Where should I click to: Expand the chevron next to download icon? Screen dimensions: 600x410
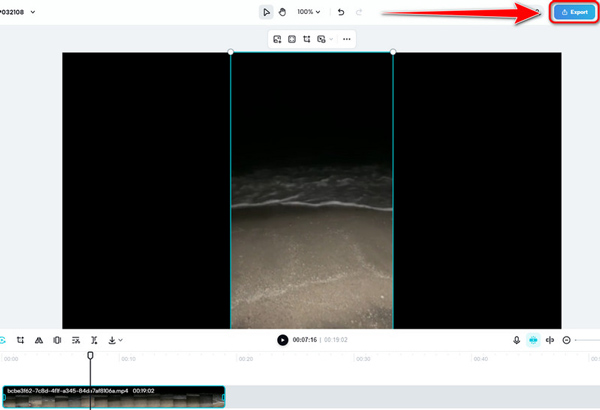121,340
